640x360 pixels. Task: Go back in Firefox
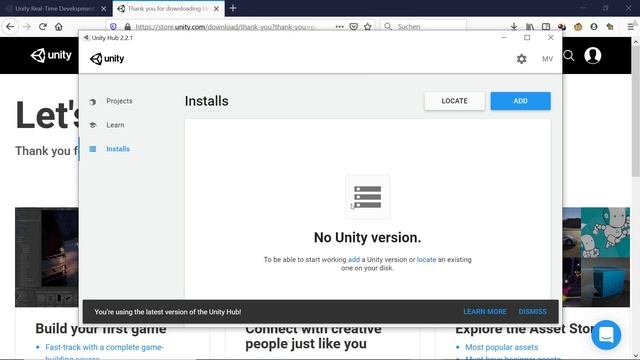pyautogui.click(x=10, y=27)
